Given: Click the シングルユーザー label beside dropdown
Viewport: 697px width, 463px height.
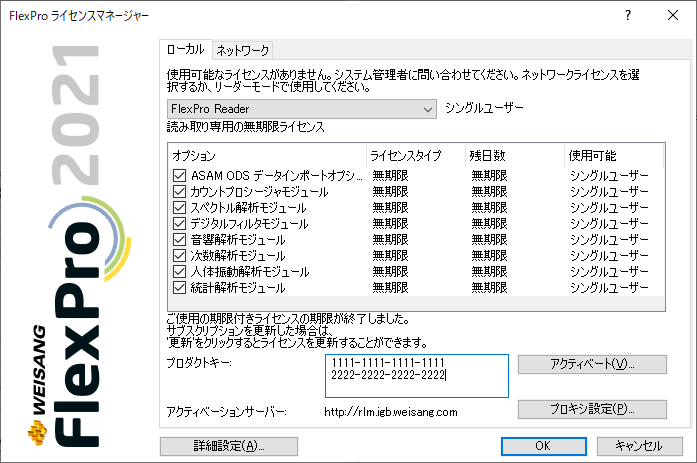Looking at the screenshot, I should (x=485, y=108).
